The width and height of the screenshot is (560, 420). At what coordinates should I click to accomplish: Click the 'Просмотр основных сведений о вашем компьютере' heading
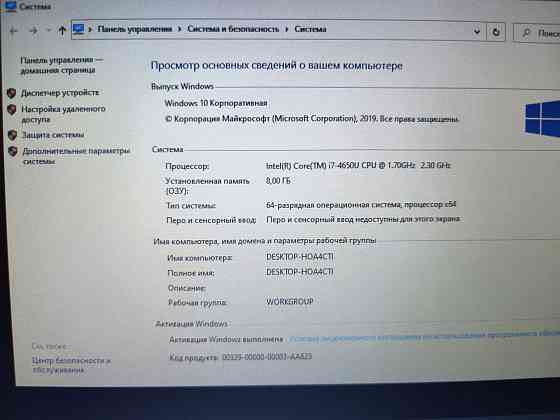(x=276, y=66)
